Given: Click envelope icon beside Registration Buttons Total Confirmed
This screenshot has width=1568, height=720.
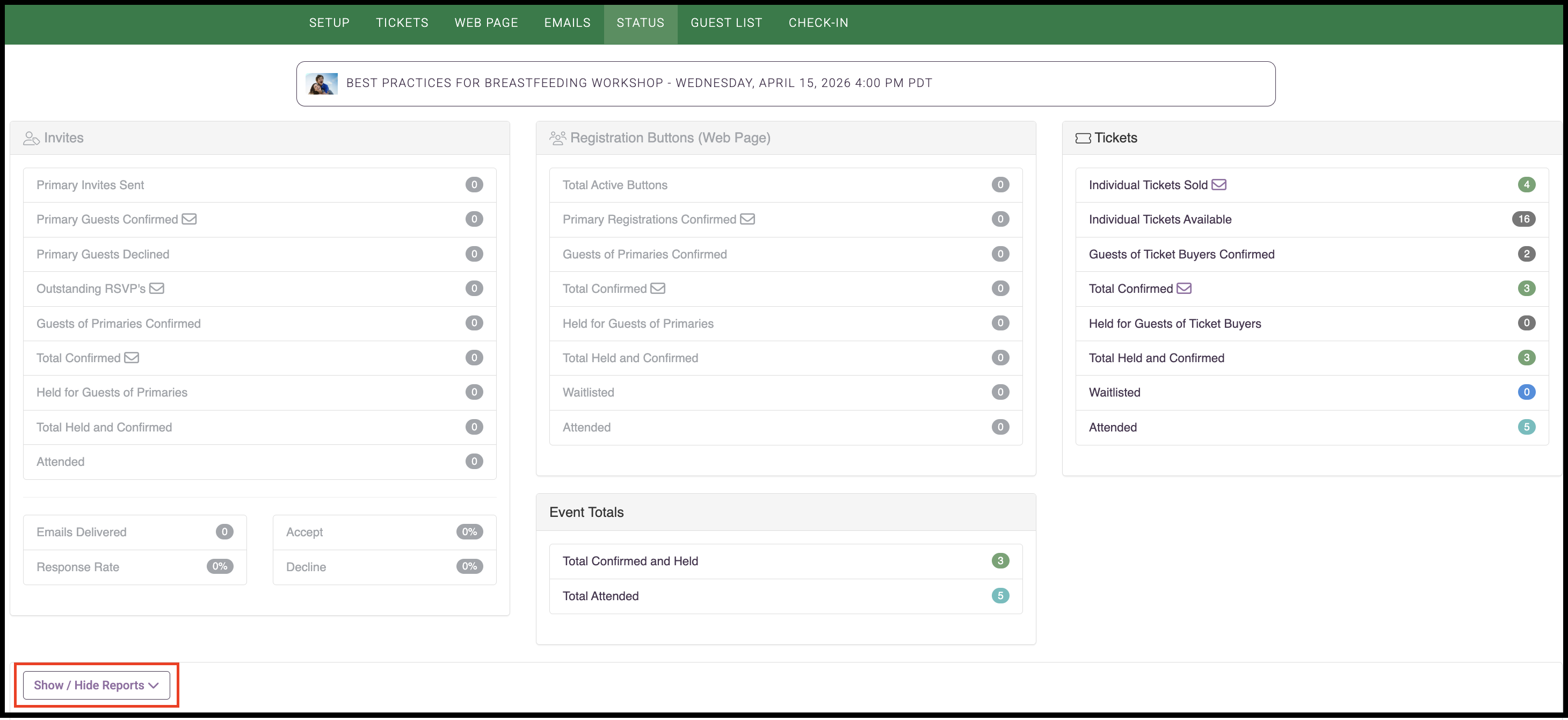Looking at the screenshot, I should coord(658,288).
